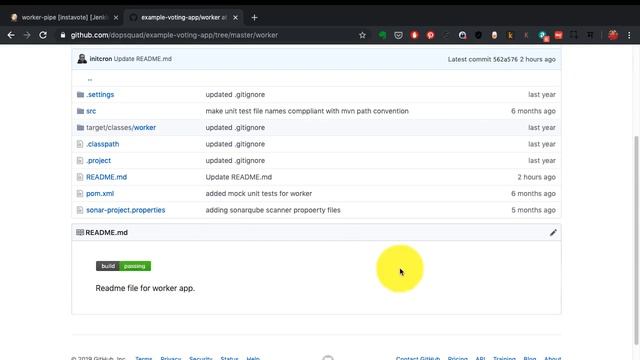Click '5 months ago' timestamp
640x360 pixels.
(x=533, y=210)
